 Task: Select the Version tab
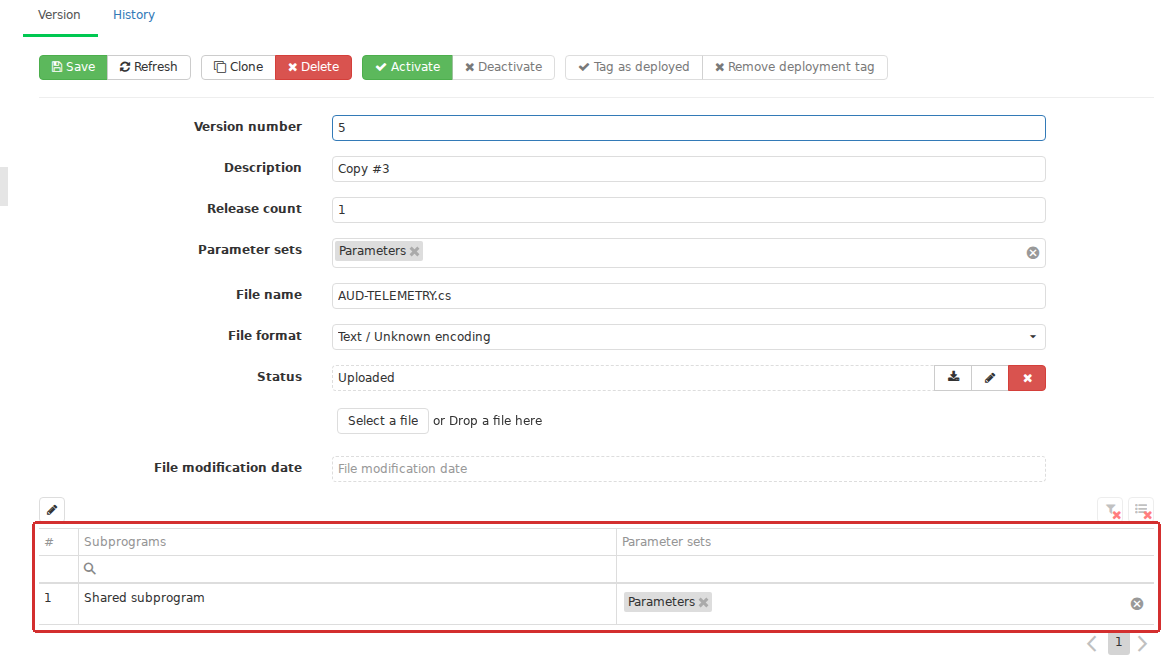[59, 15]
